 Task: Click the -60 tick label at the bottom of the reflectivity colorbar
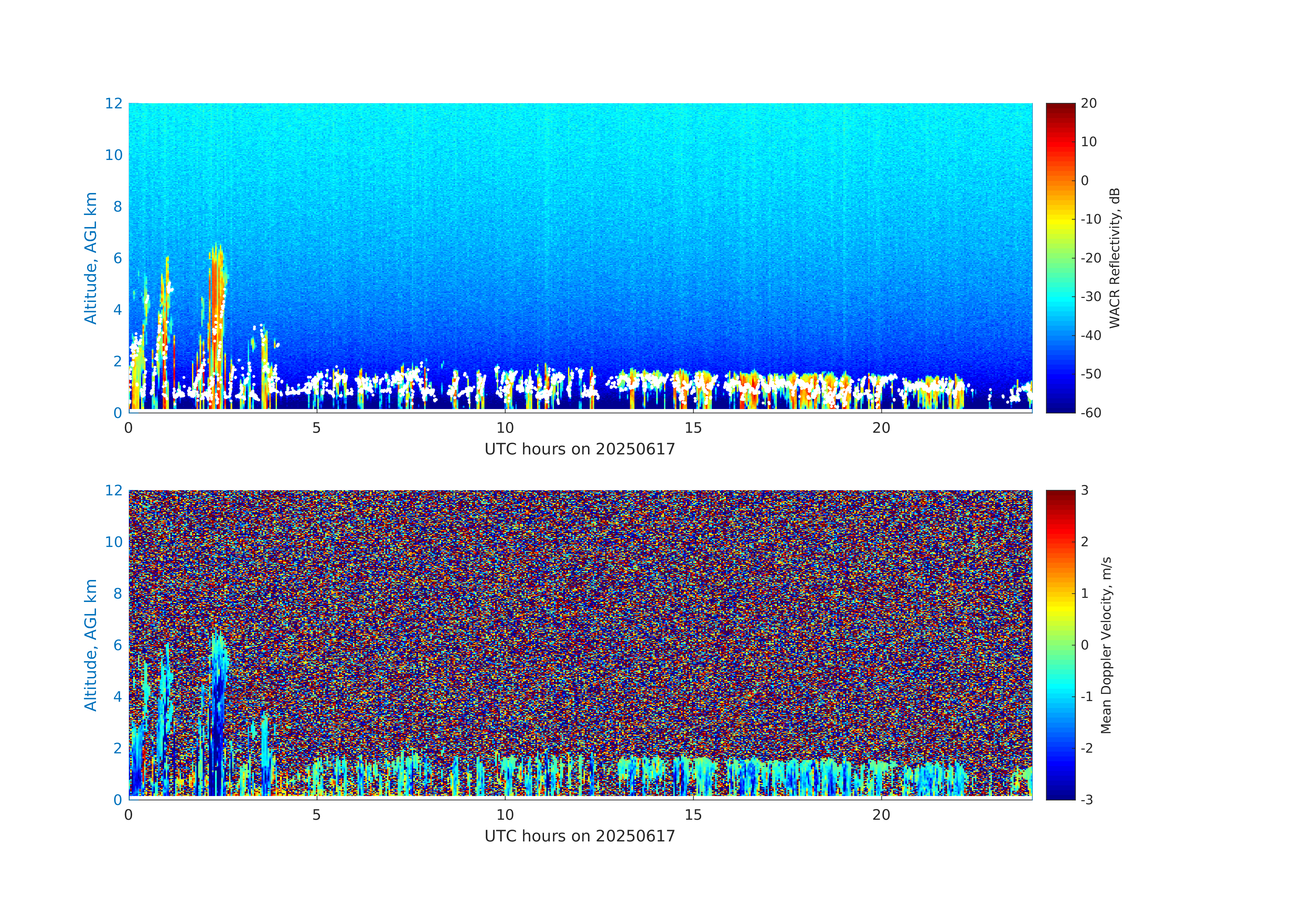[x=1091, y=413]
